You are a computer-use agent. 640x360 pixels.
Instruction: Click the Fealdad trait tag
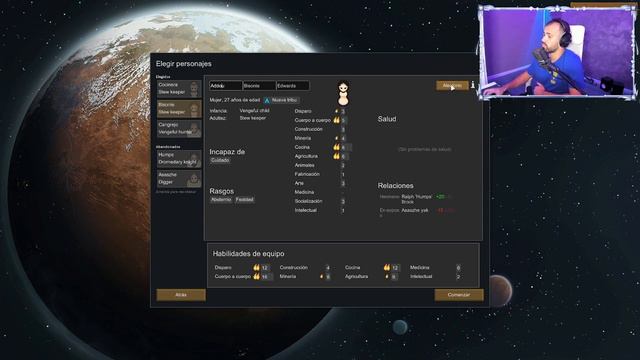coord(244,200)
